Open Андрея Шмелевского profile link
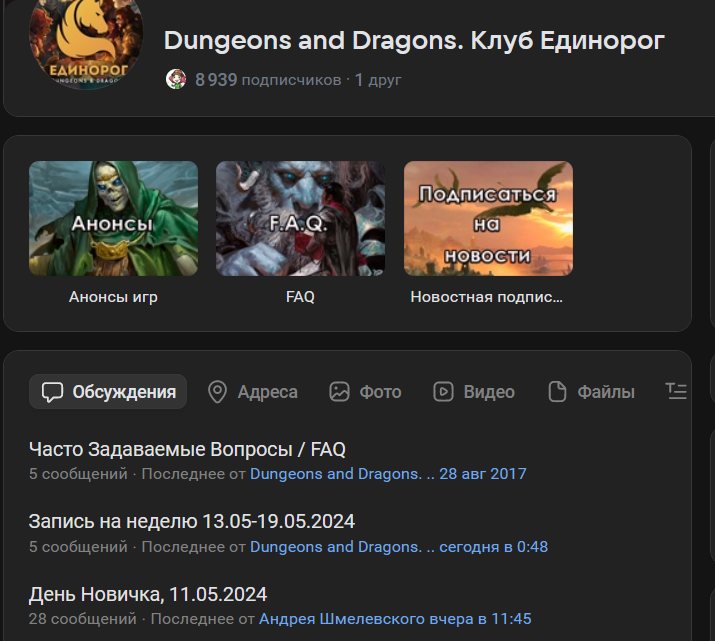 (x=342, y=619)
